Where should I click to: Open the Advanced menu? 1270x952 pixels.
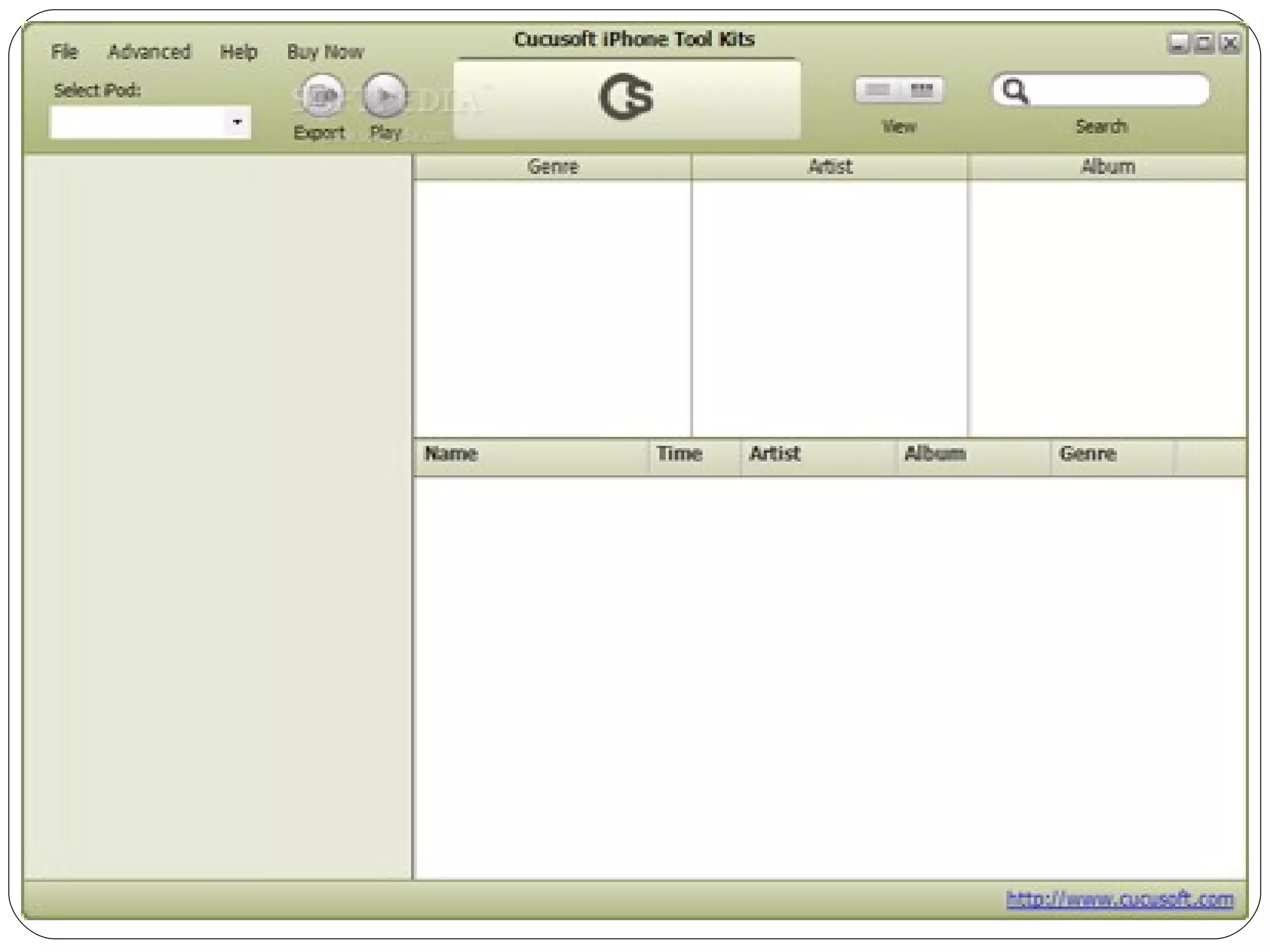point(149,51)
